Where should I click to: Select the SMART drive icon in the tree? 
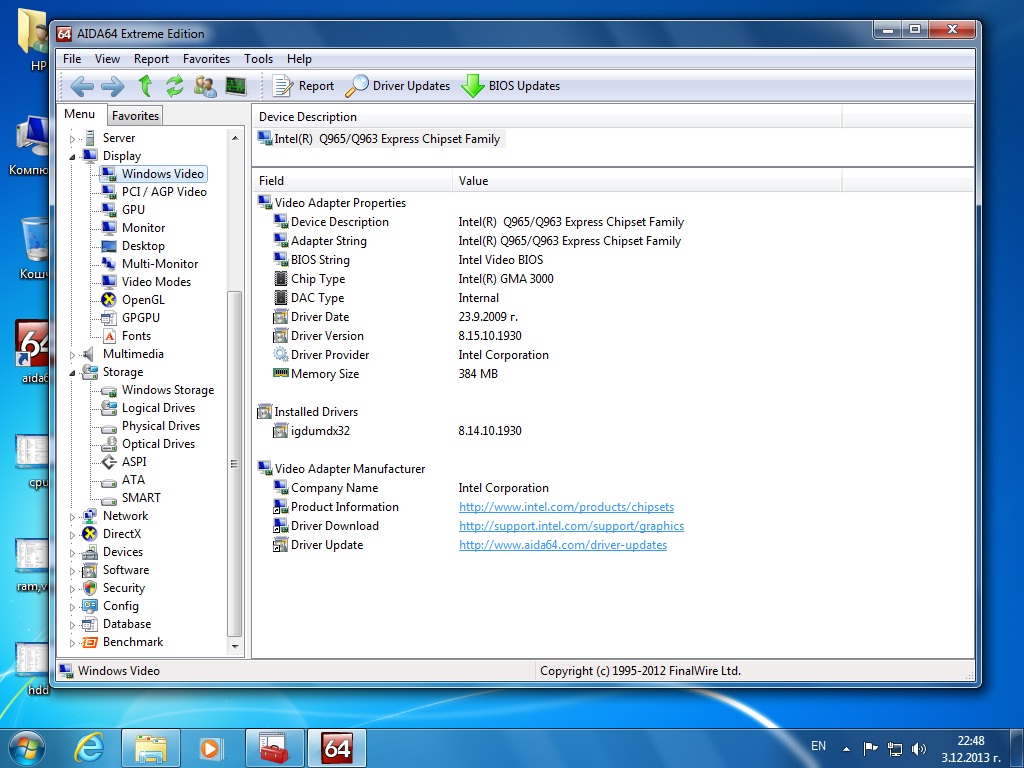click(x=108, y=498)
